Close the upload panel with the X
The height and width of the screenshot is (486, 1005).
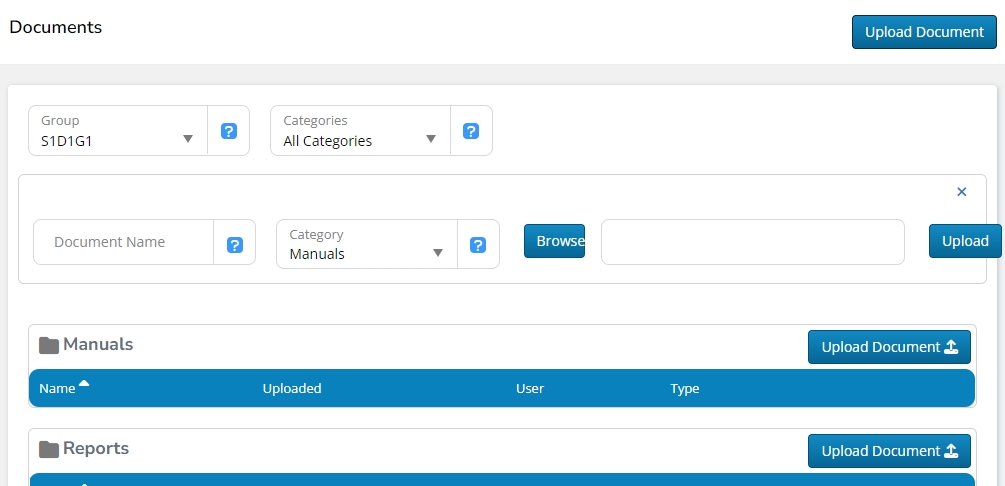(962, 192)
